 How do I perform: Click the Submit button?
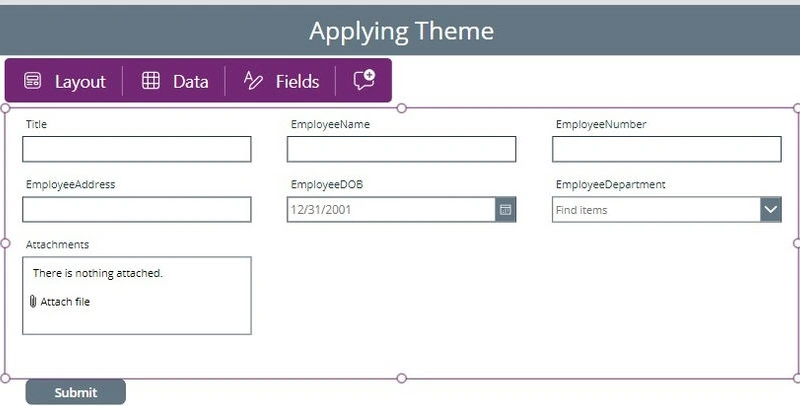pos(76,392)
